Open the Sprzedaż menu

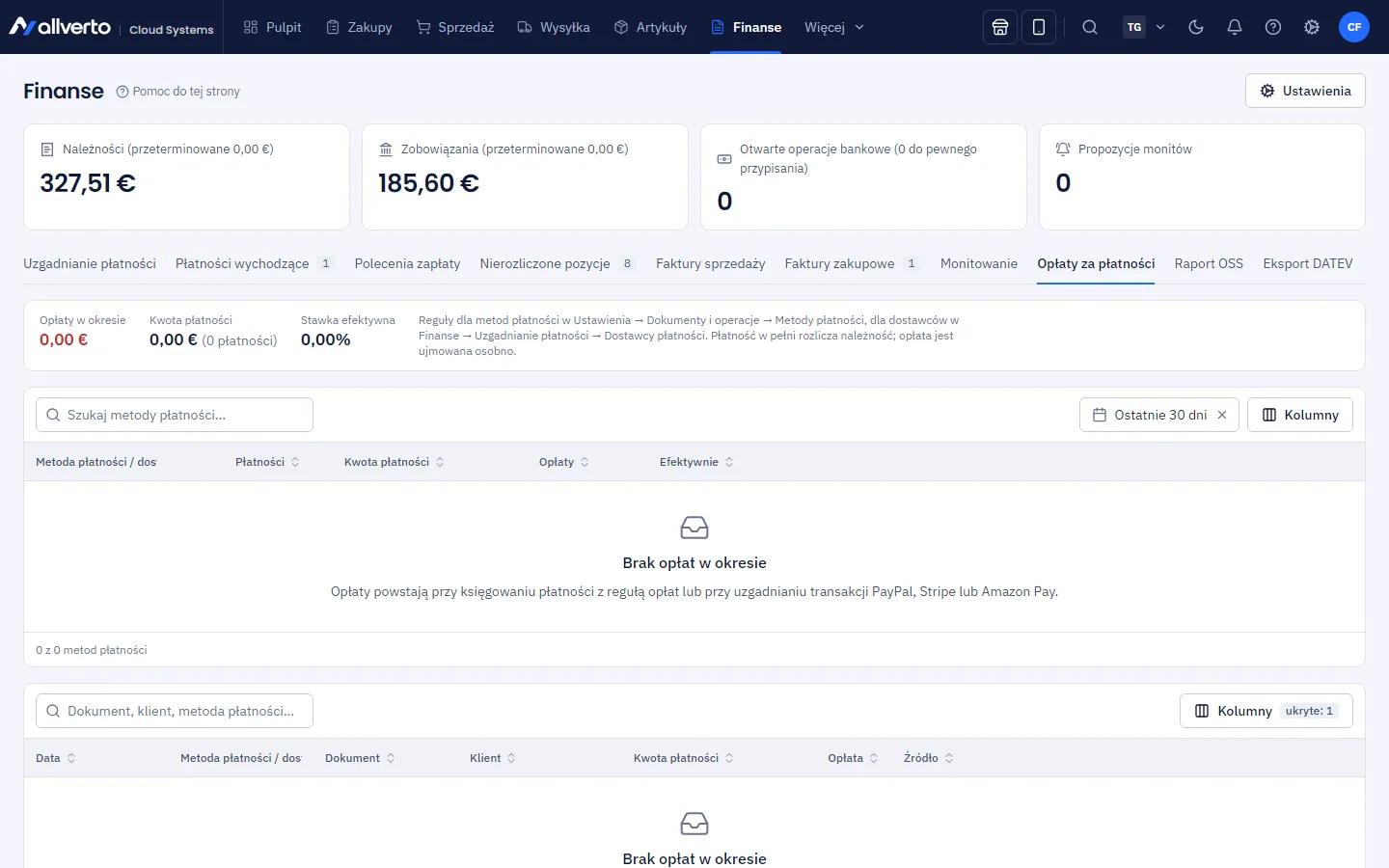coord(455,27)
